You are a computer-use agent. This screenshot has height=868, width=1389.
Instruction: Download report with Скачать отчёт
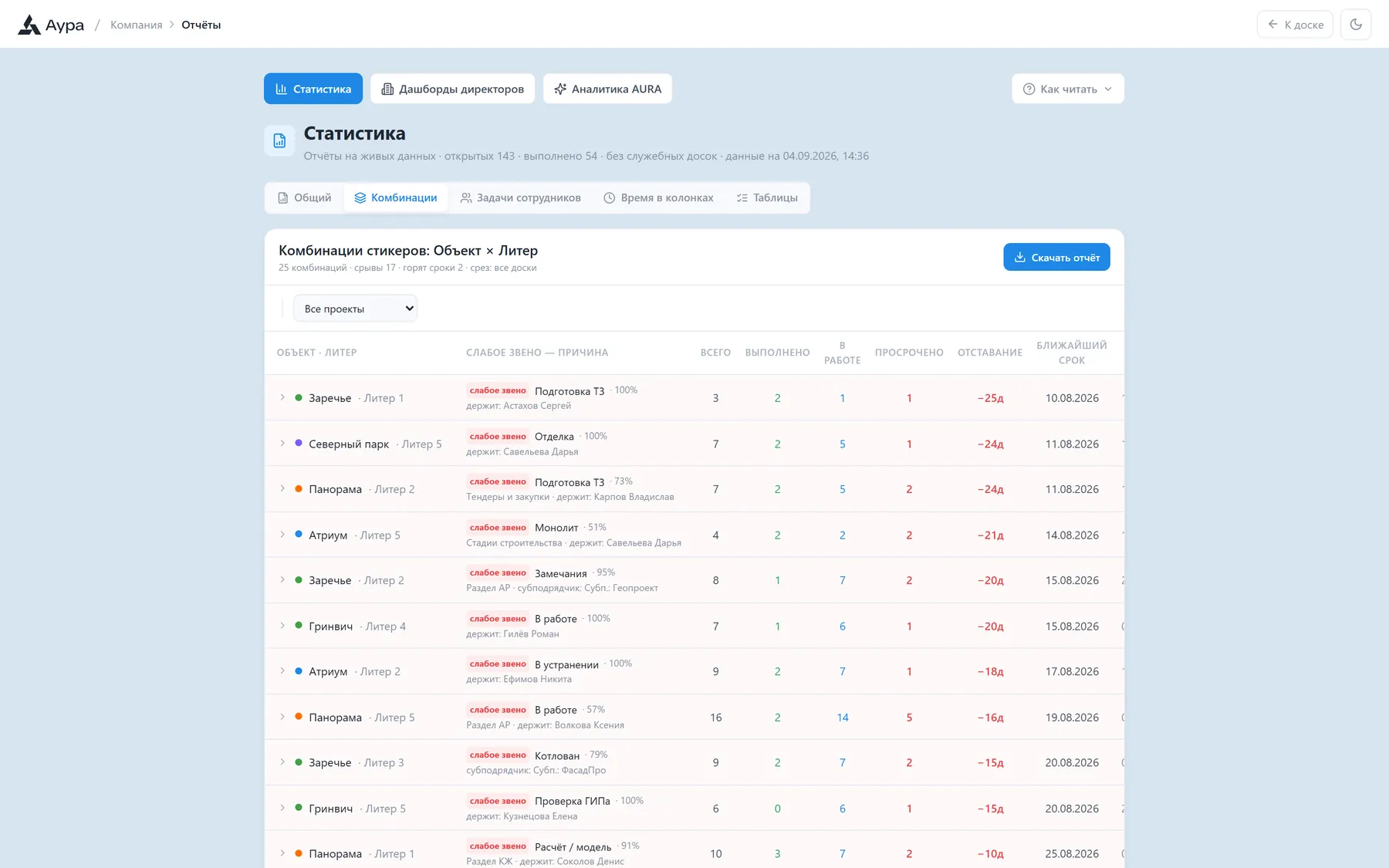(1056, 257)
